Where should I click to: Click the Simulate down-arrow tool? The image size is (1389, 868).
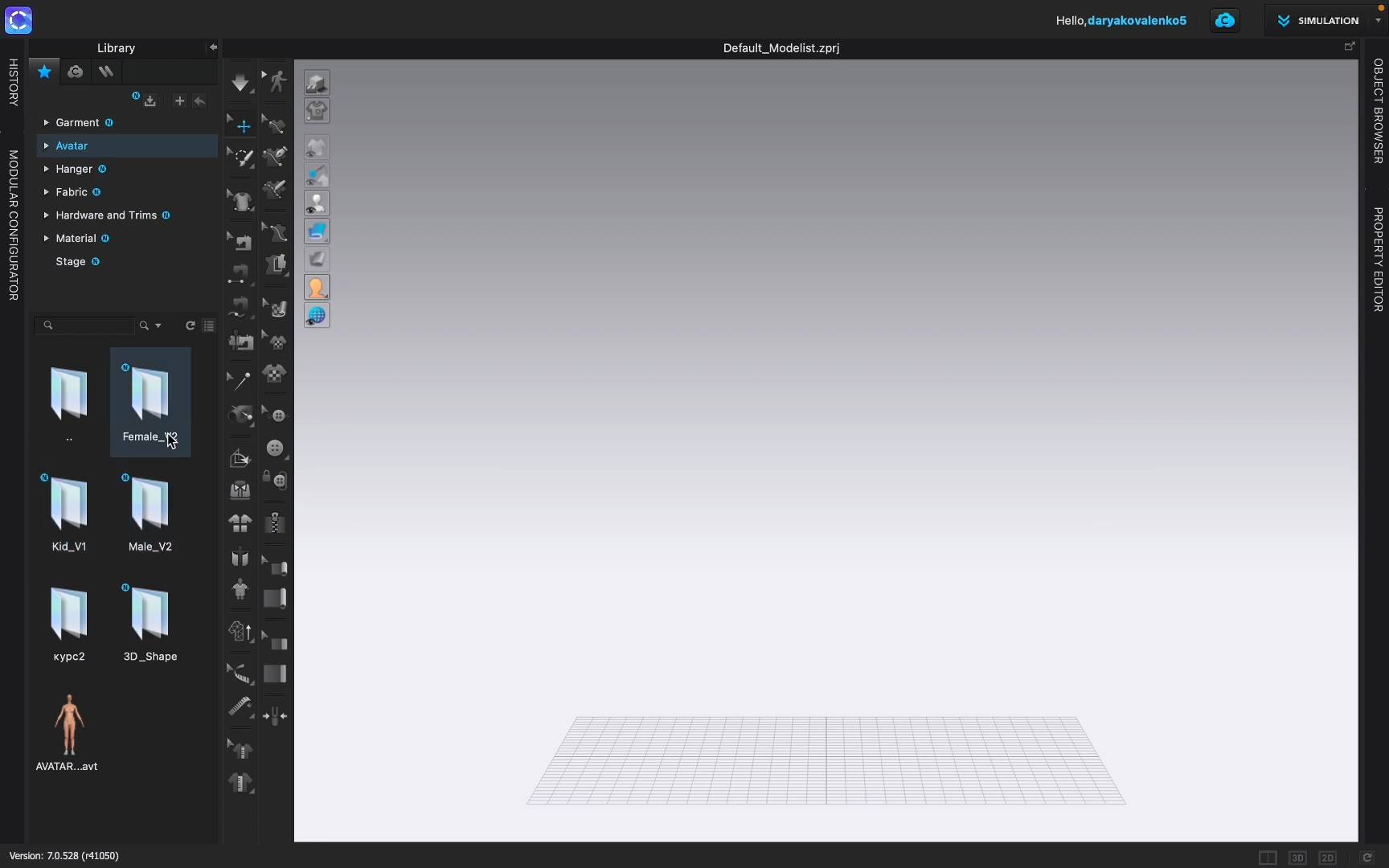tap(240, 82)
